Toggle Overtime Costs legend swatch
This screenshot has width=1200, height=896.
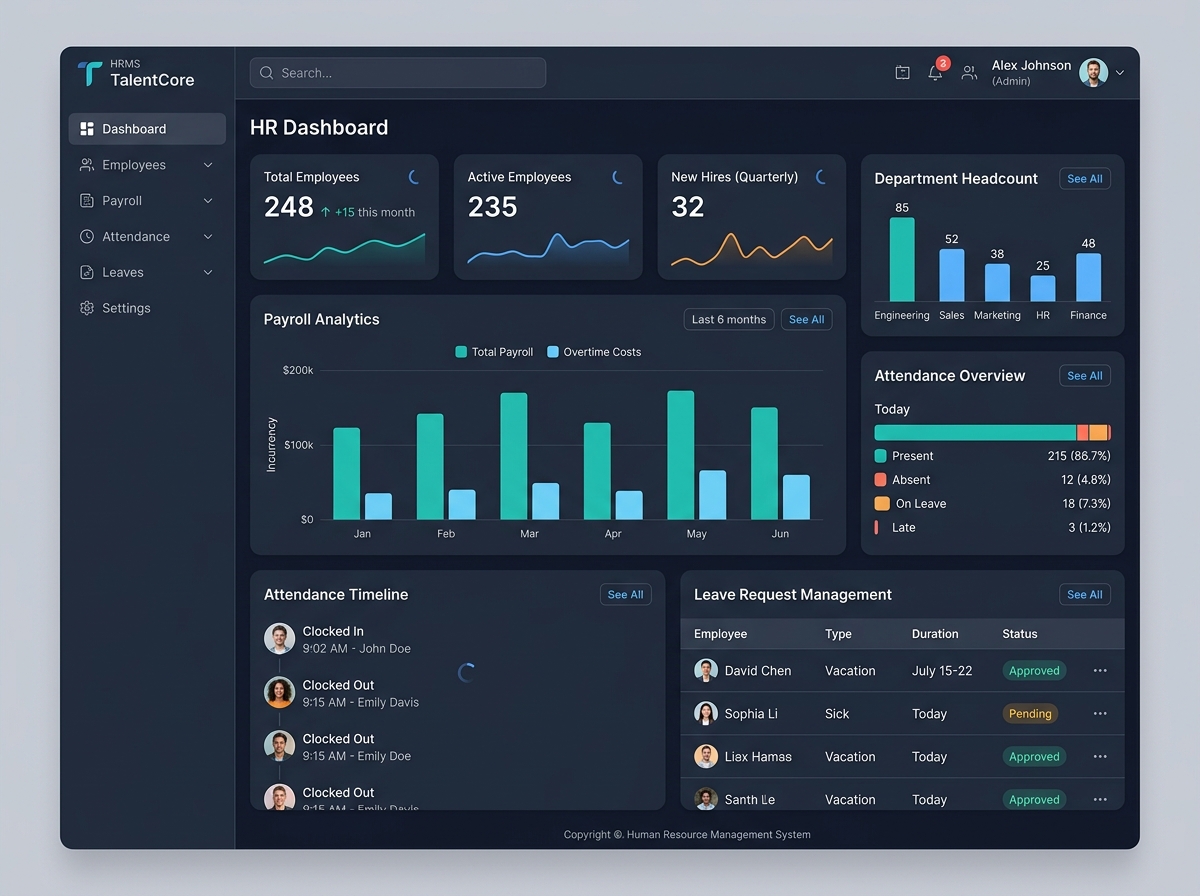(553, 352)
